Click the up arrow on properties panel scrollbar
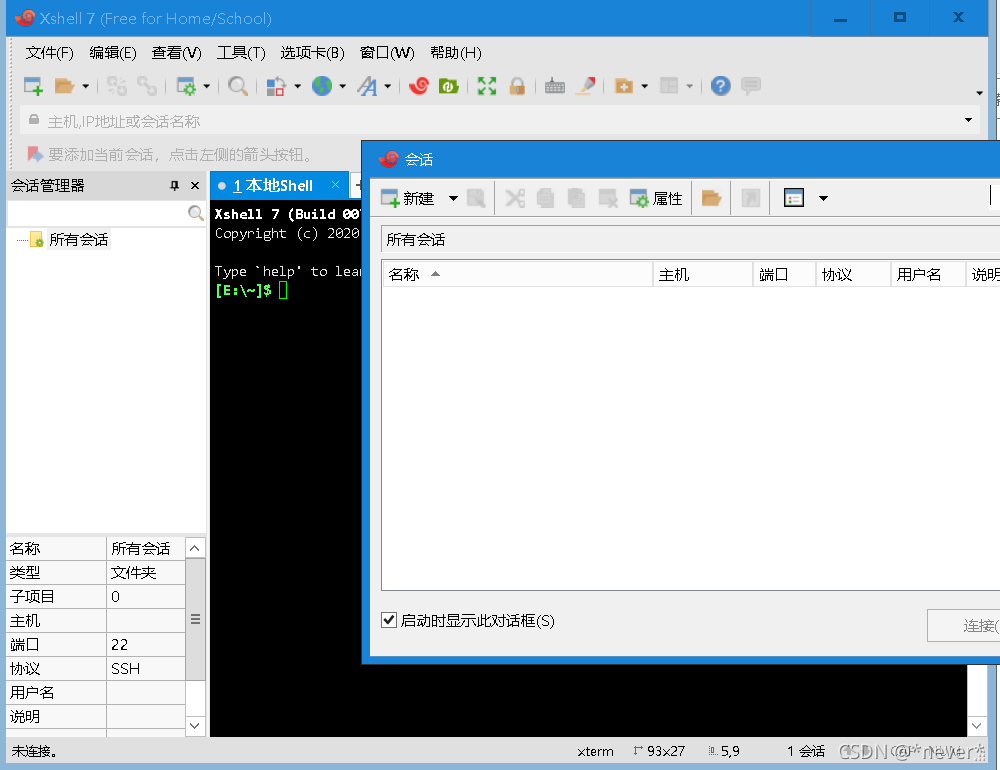This screenshot has height=770, width=1000. [195, 548]
